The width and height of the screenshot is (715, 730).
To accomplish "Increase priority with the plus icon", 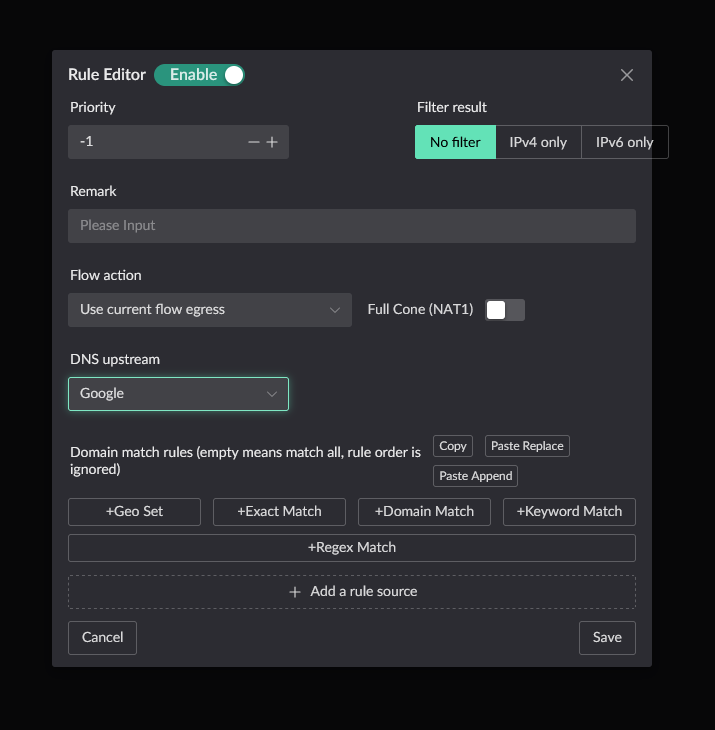I will tap(272, 142).
